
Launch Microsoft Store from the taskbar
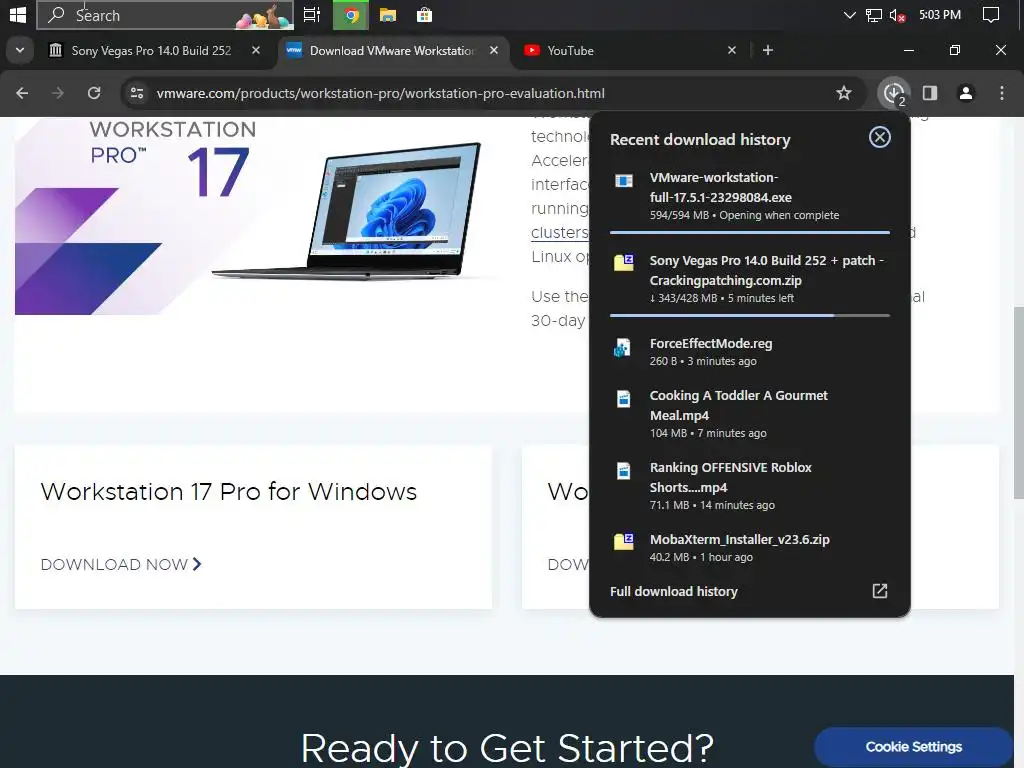tap(424, 15)
